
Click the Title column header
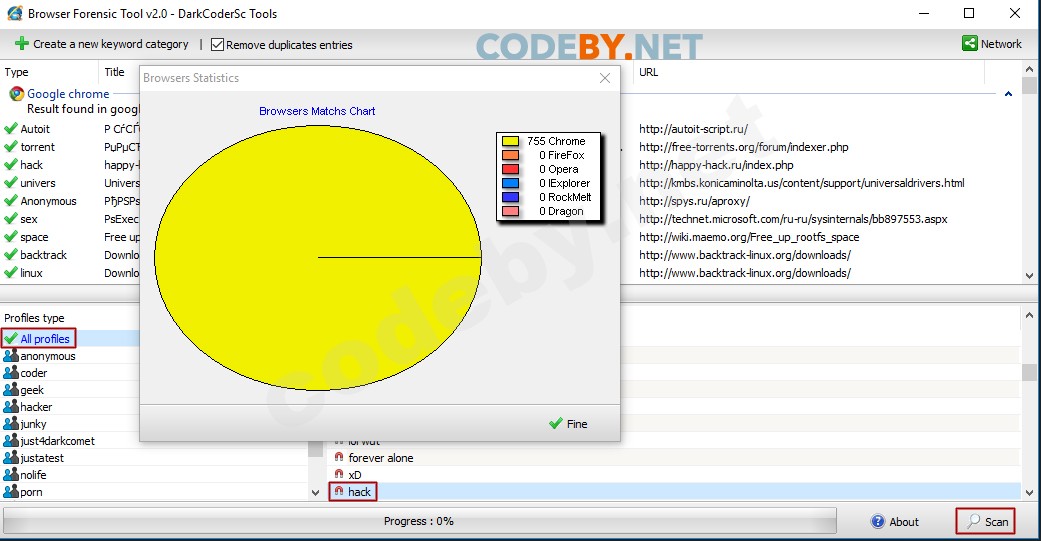point(114,72)
